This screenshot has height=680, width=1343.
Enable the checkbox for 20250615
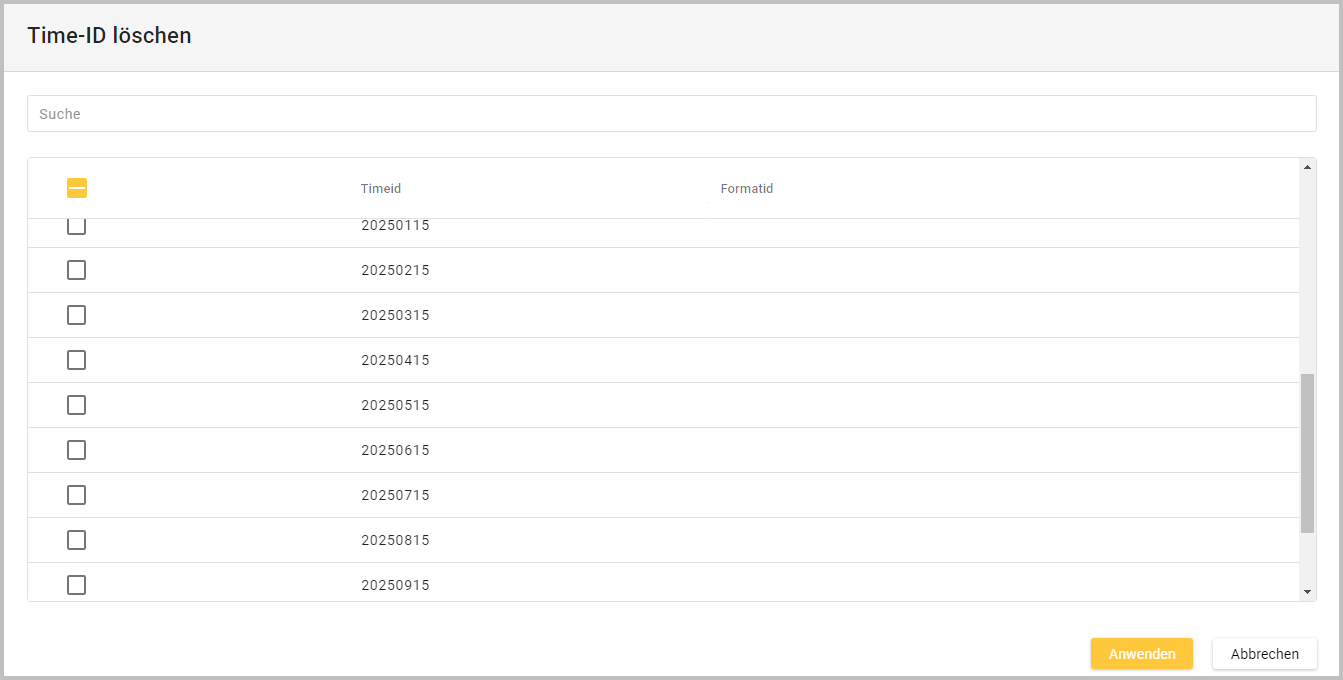[76, 450]
